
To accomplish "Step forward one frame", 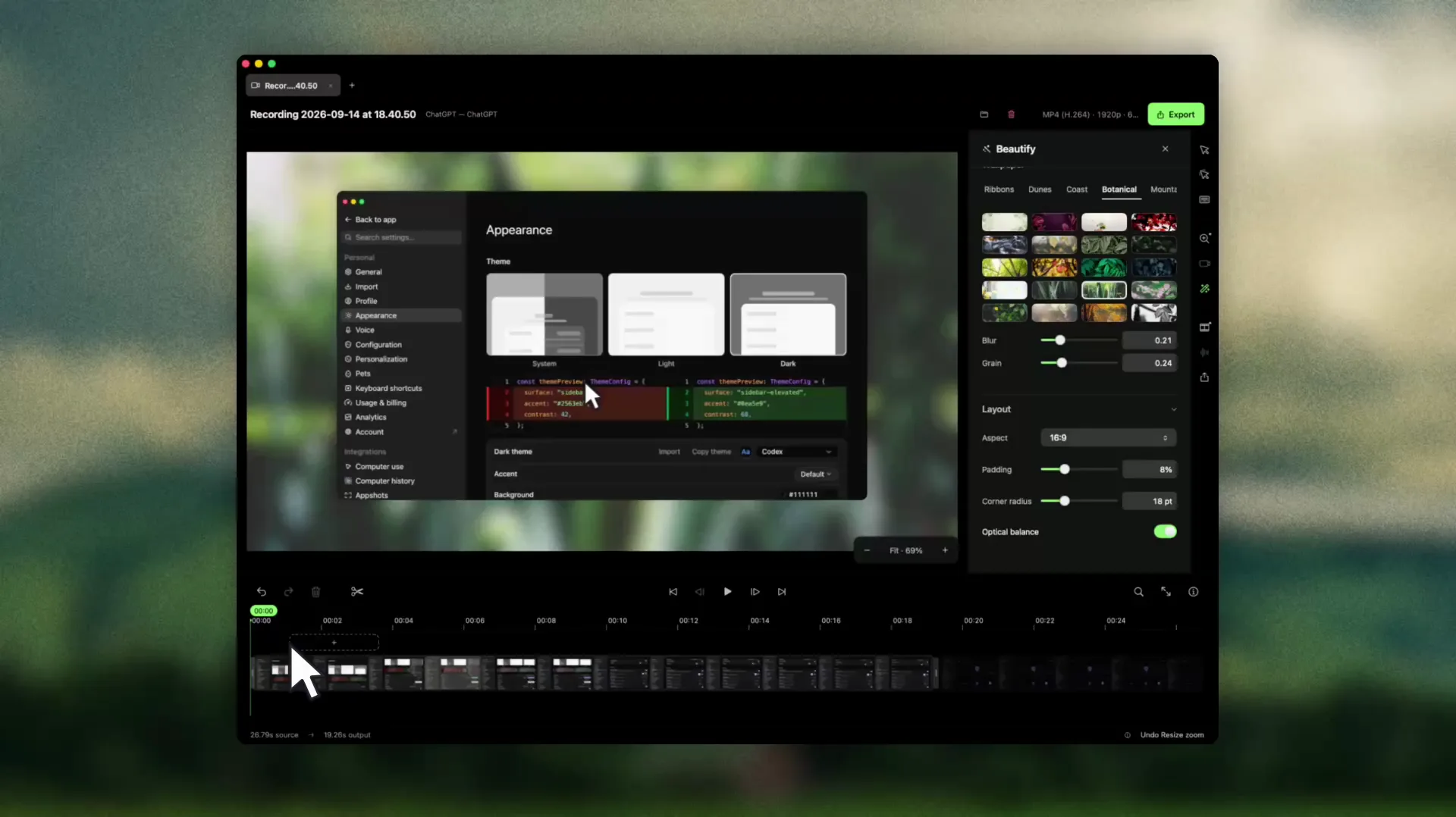I will click(755, 592).
